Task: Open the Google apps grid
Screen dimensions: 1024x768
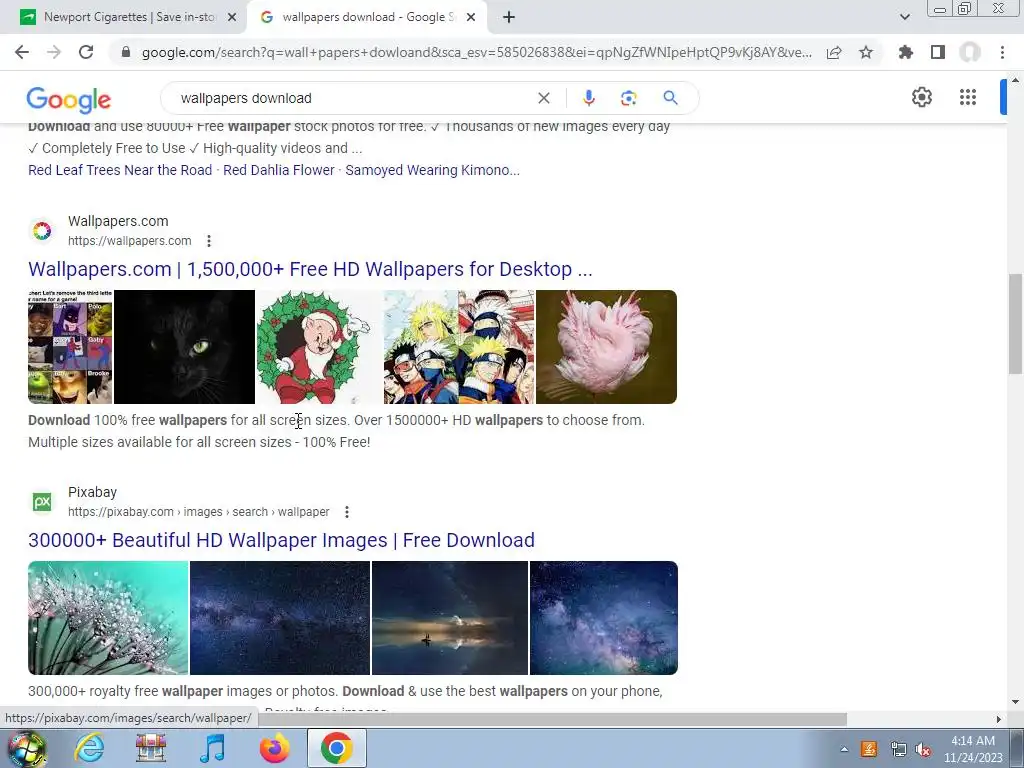Action: click(x=968, y=97)
